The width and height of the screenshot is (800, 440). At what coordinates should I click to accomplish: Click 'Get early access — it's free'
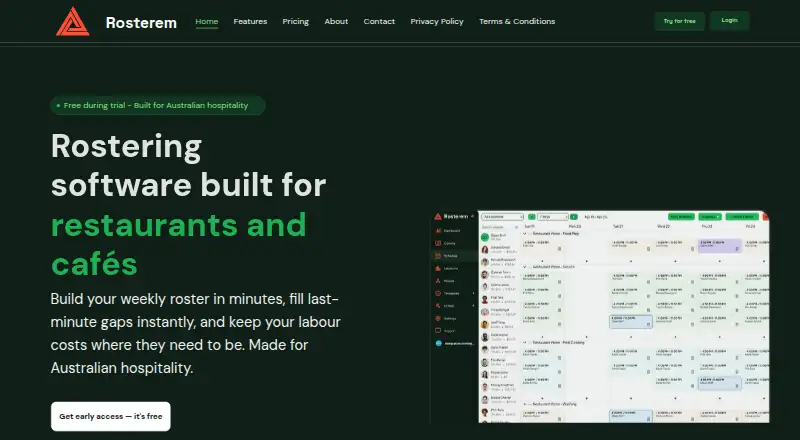click(111, 417)
